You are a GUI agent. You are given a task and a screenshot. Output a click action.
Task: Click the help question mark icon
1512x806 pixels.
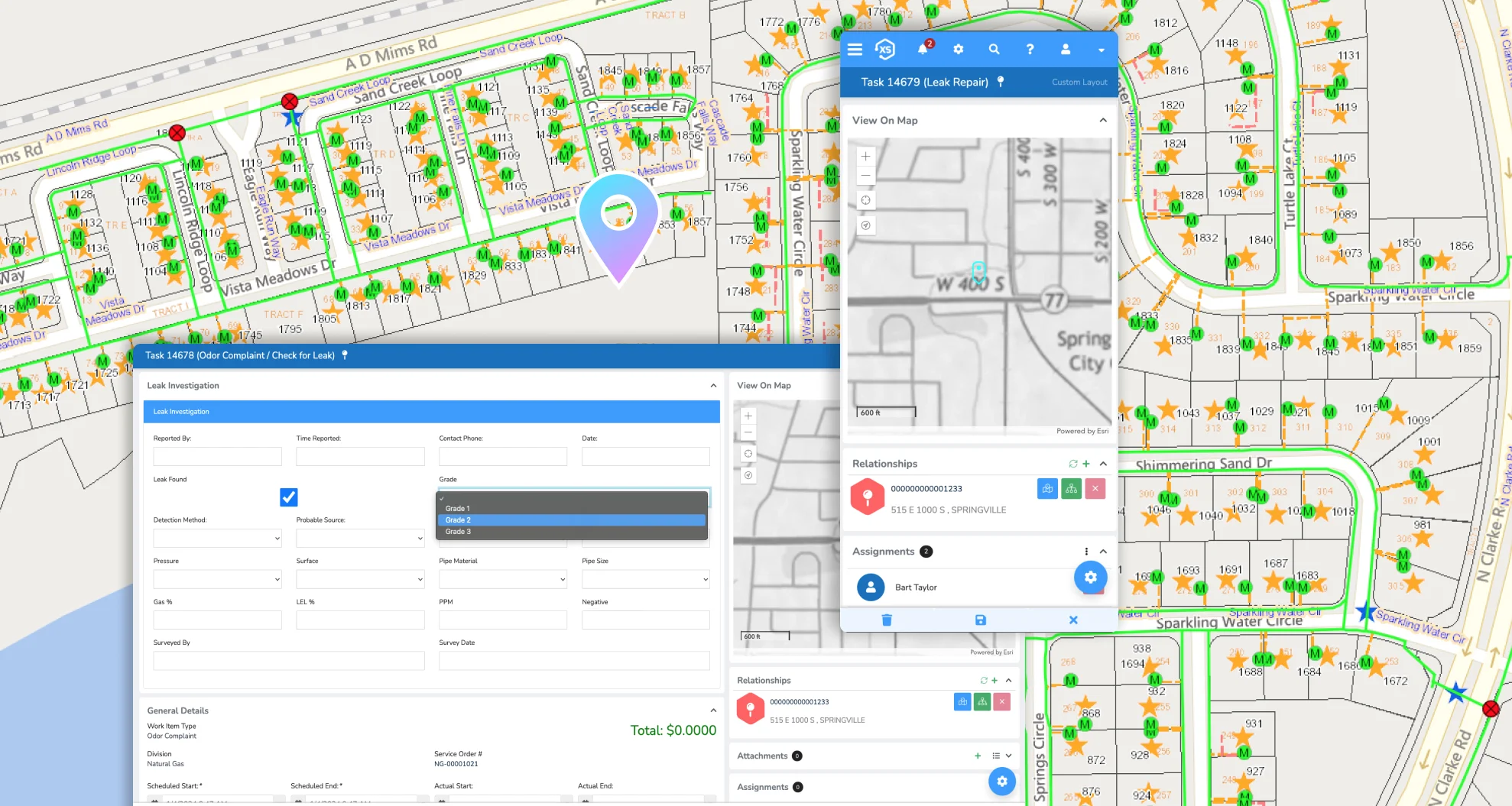1030,50
